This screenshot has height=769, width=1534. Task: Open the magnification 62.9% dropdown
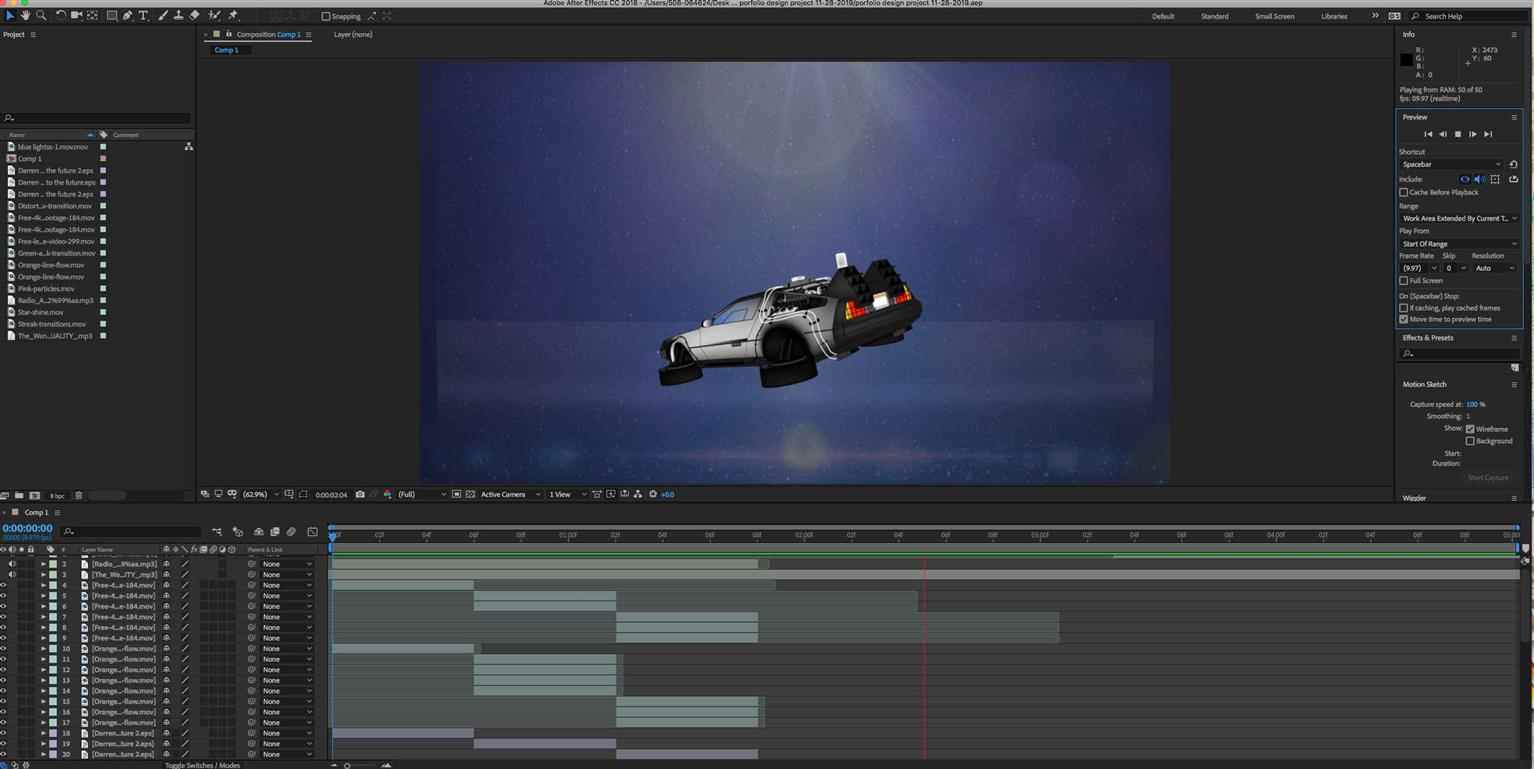pos(261,494)
